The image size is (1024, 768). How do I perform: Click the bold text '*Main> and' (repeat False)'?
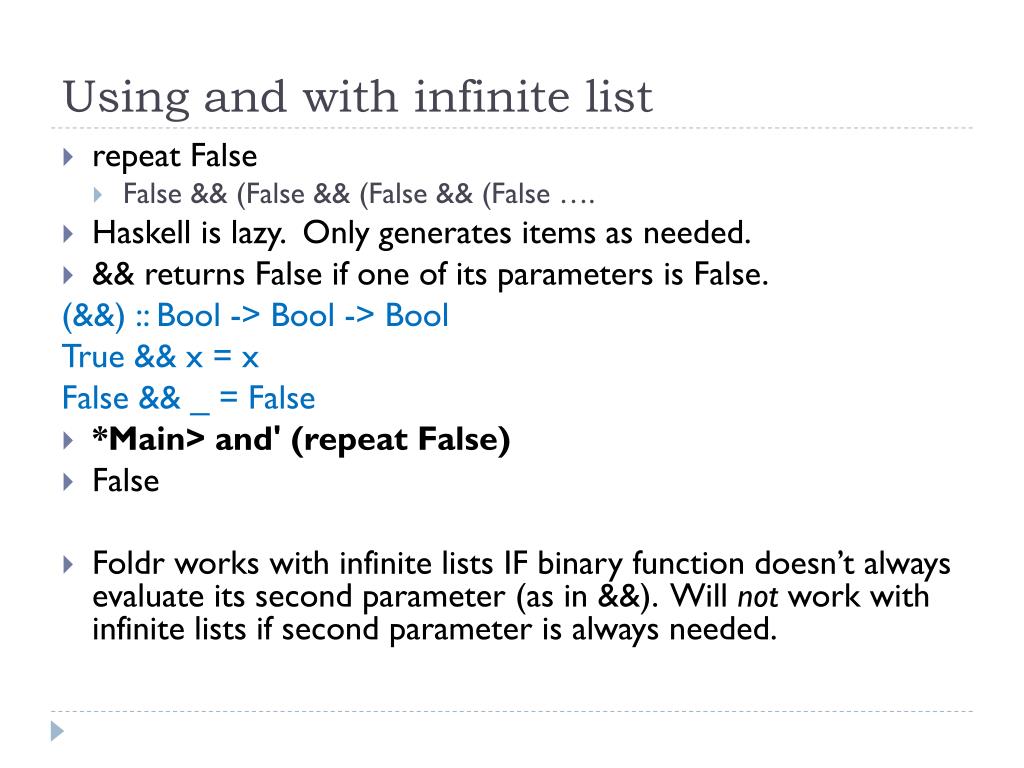(x=301, y=440)
